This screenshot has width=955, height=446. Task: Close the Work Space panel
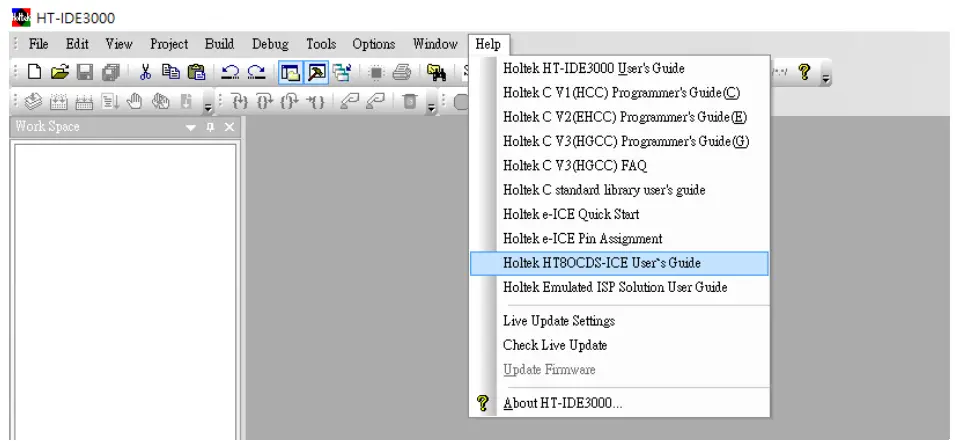pyautogui.click(x=229, y=127)
